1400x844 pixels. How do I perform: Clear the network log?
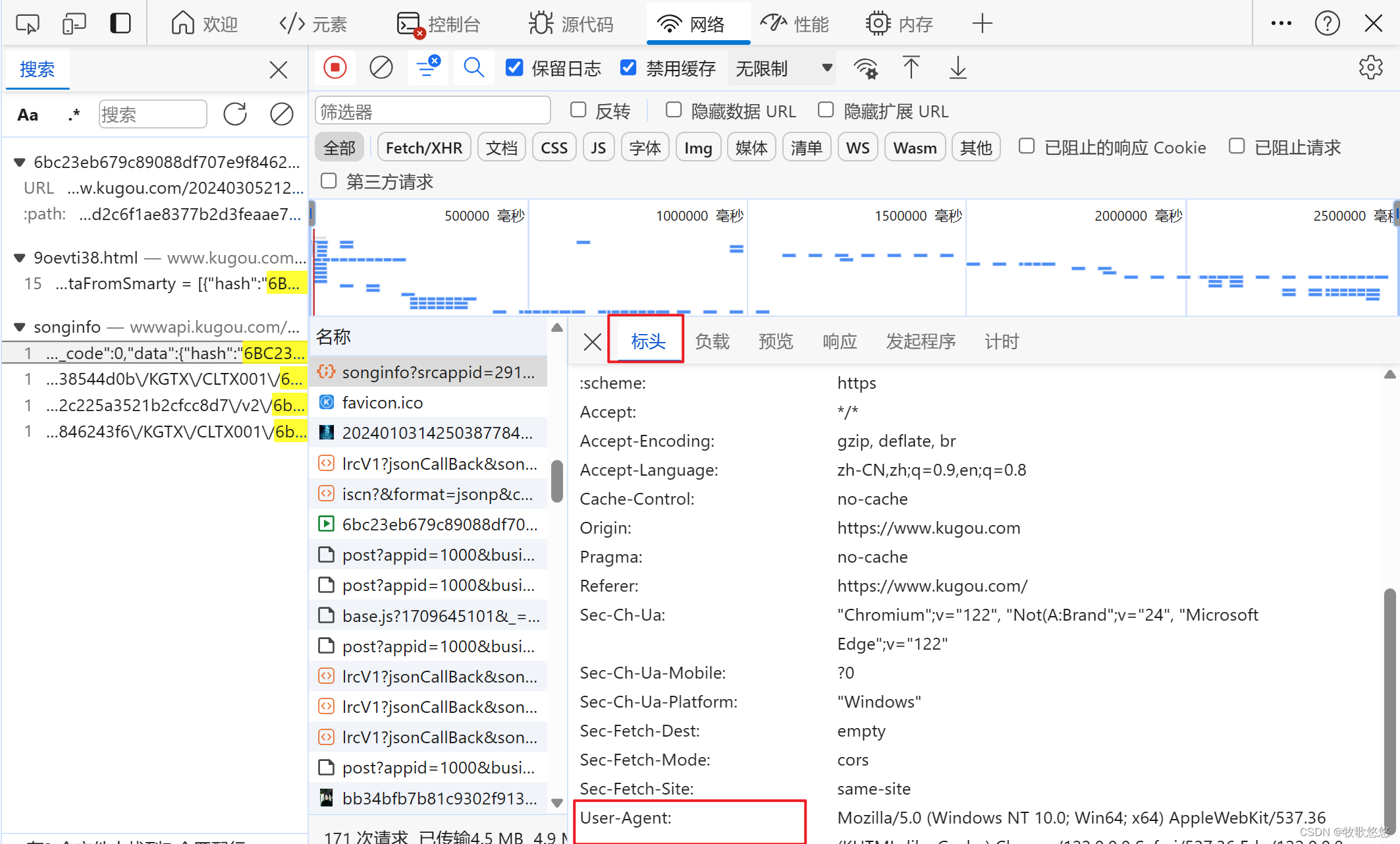(x=381, y=67)
